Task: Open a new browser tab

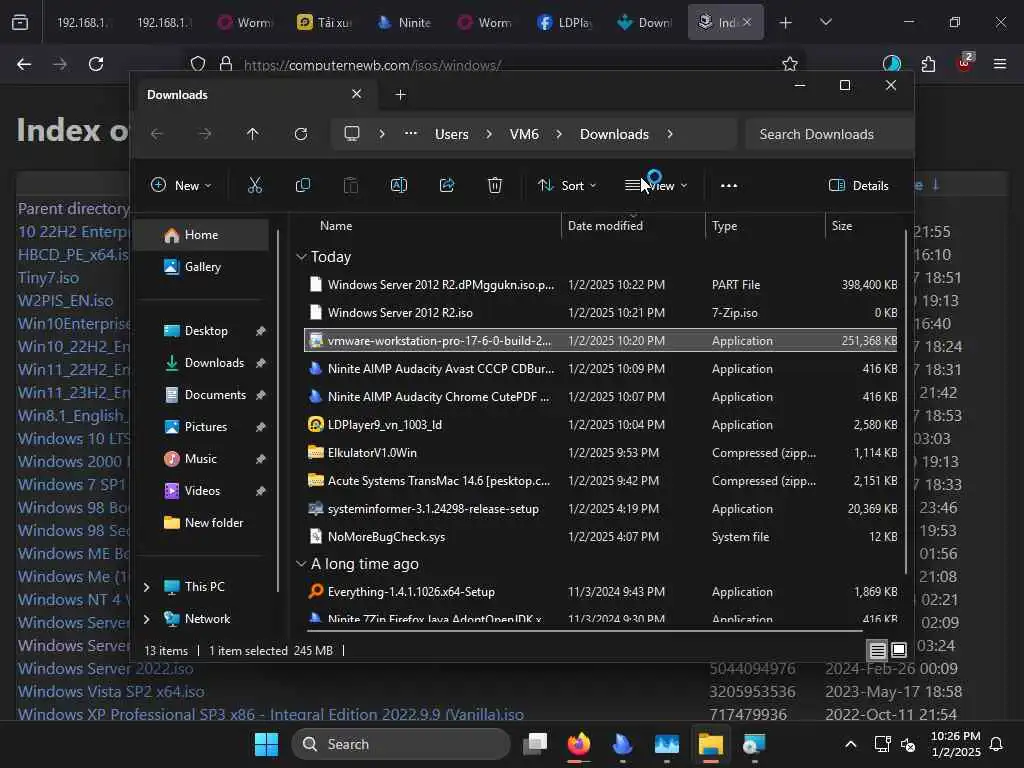Action: pos(786,22)
